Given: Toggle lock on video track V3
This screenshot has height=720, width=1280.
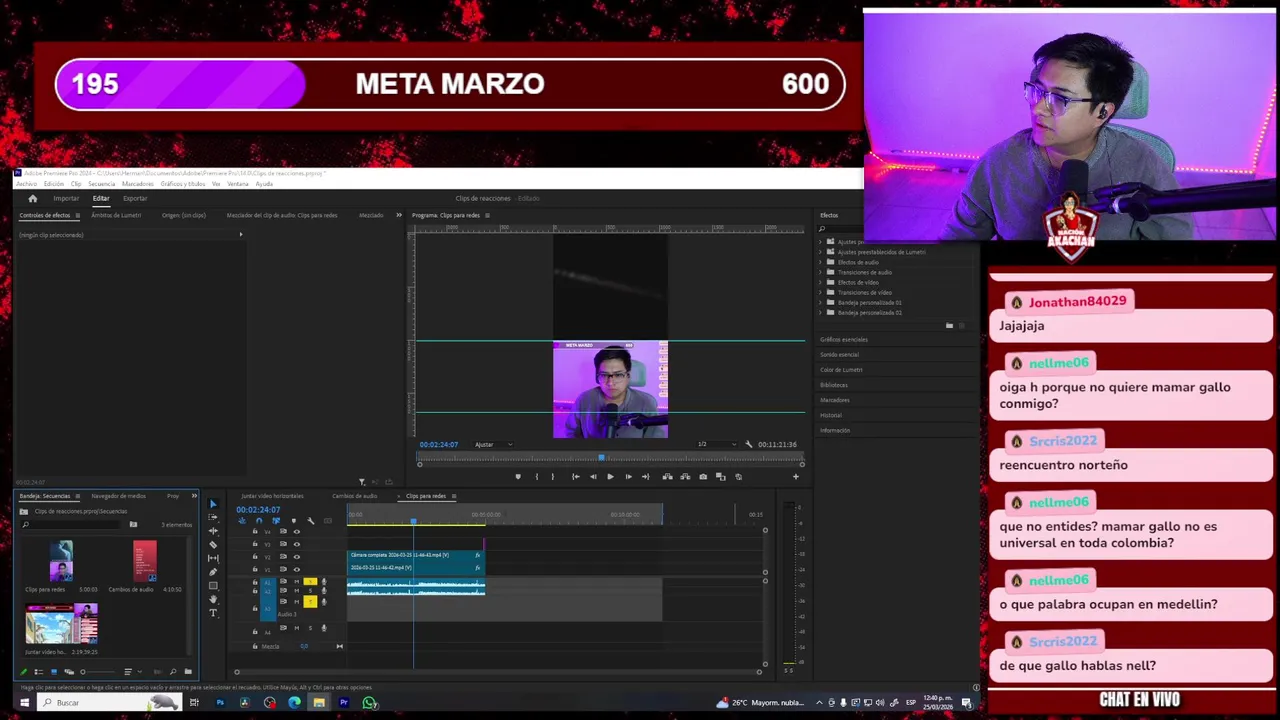Looking at the screenshot, I should coord(255,544).
